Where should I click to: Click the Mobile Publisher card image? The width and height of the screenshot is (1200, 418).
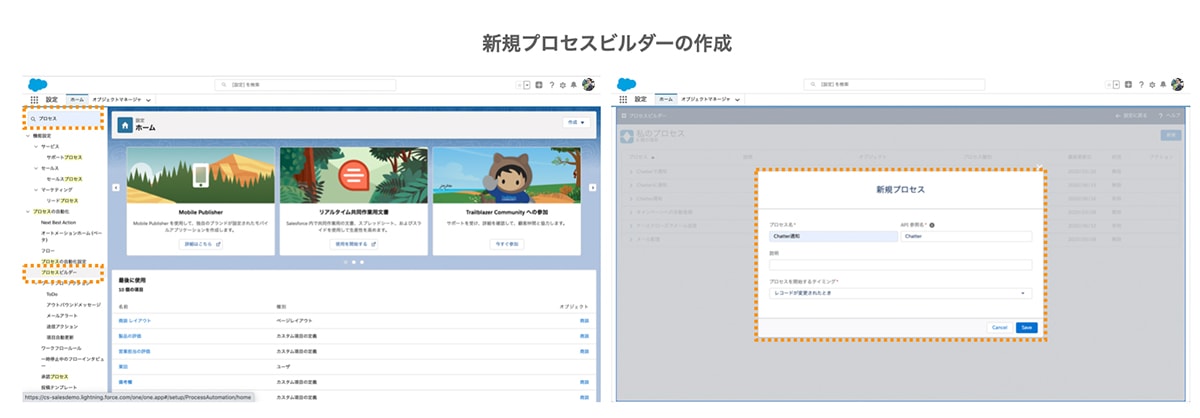pyautogui.click(x=202, y=176)
